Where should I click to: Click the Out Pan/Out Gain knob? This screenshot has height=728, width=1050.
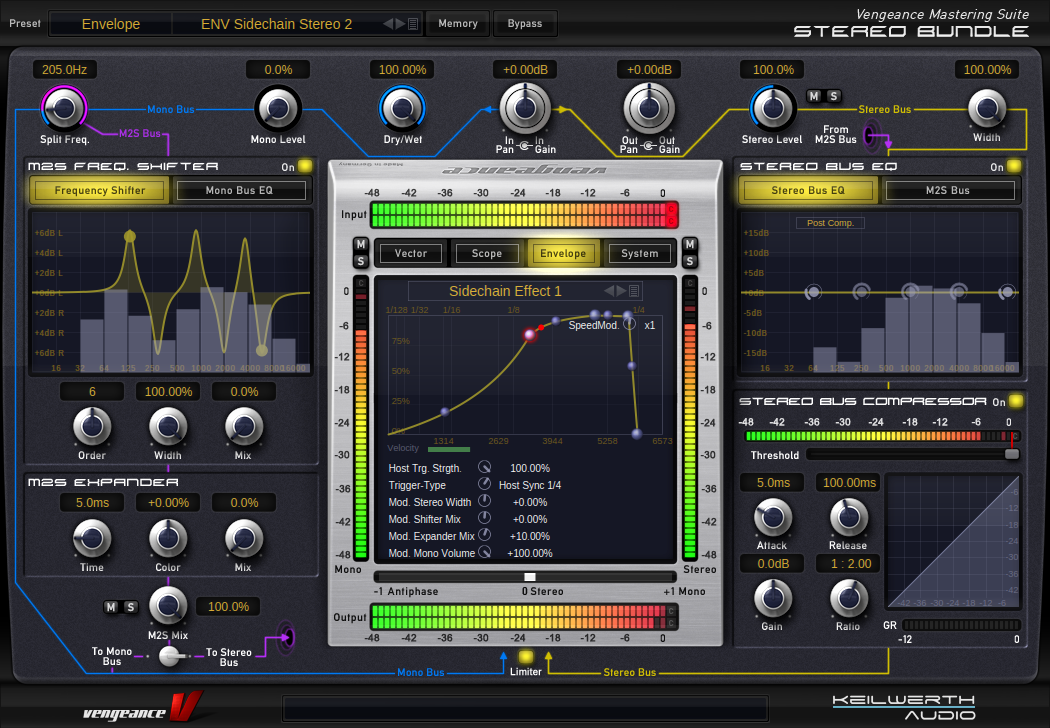click(649, 108)
